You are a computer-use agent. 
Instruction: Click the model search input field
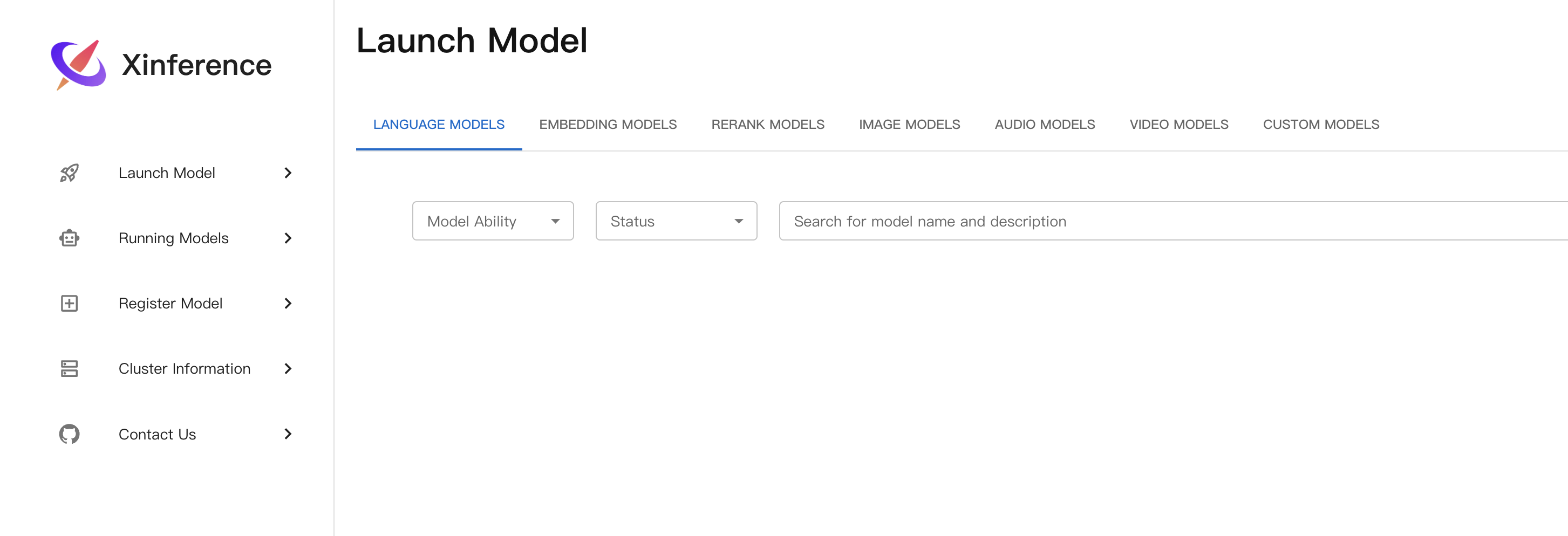pyautogui.click(x=1035, y=221)
